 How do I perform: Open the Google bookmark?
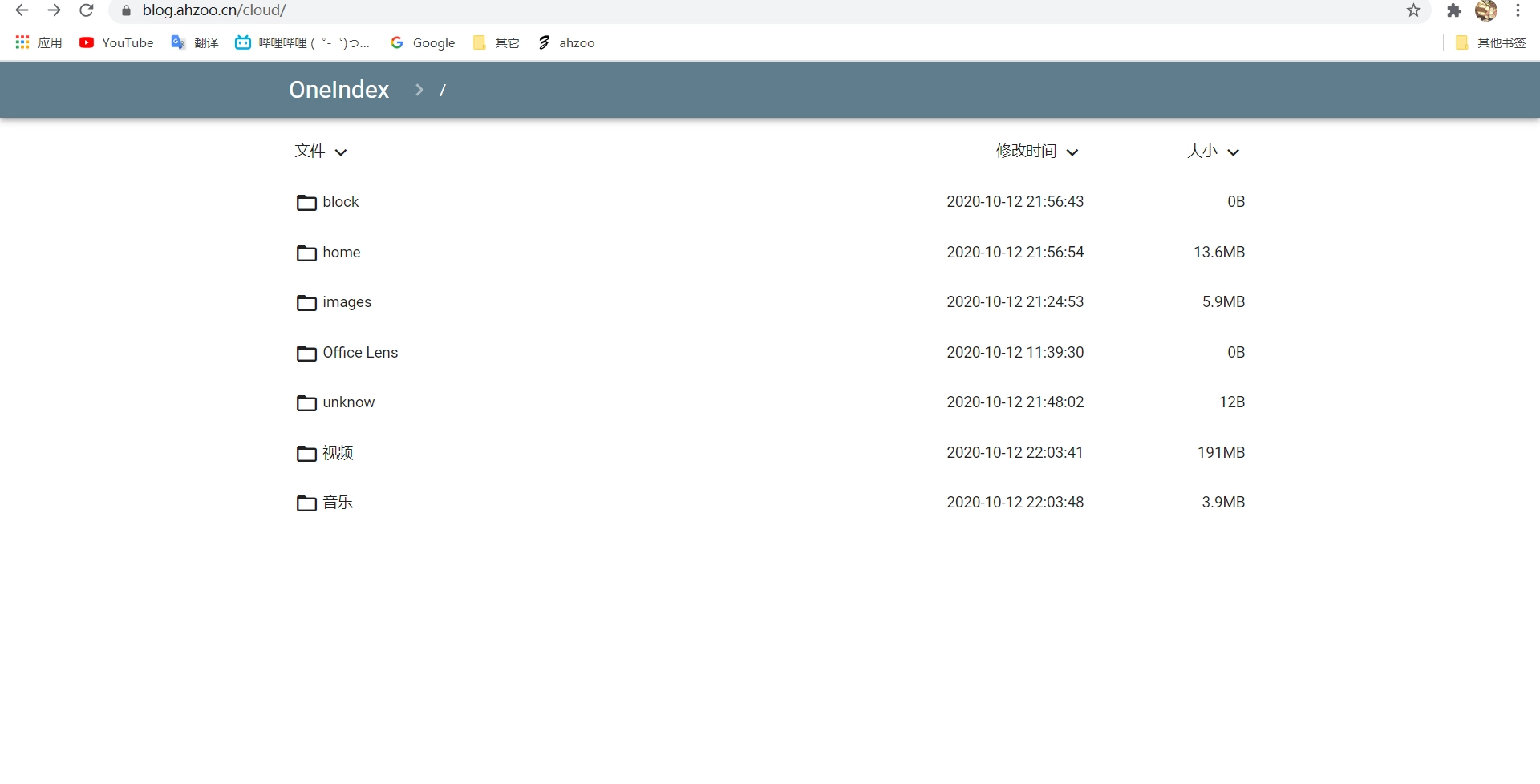click(x=423, y=42)
